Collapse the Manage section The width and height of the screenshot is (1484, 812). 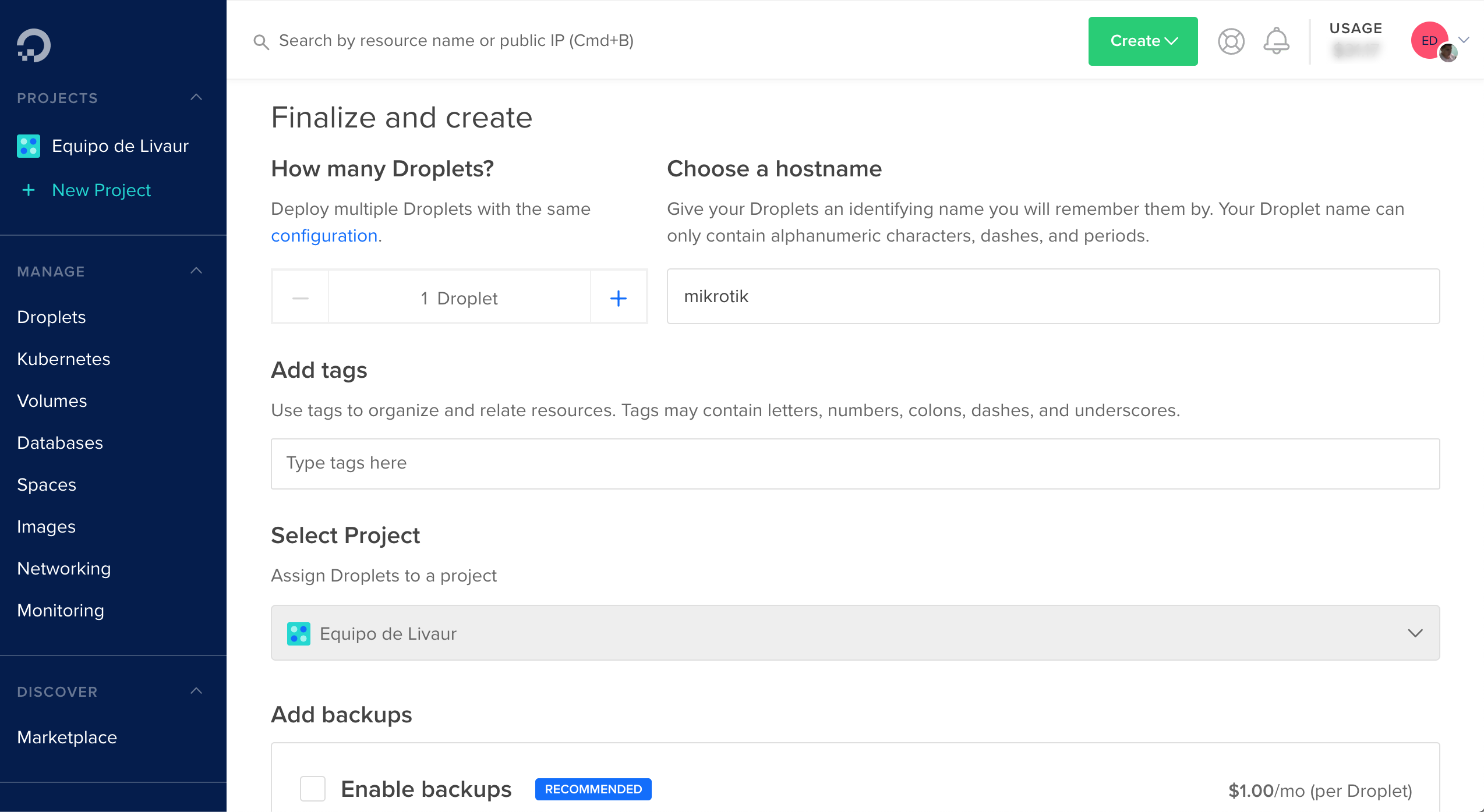(x=197, y=271)
